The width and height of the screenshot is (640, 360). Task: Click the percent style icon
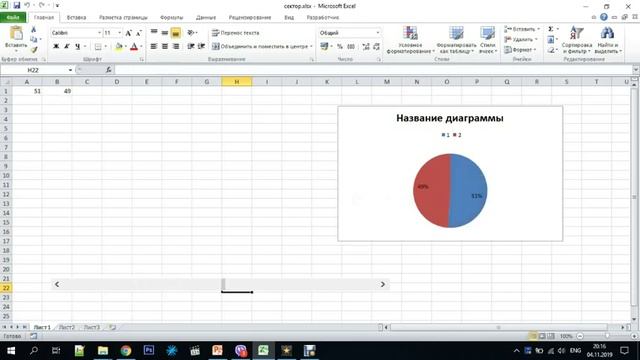(x=340, y=47)
